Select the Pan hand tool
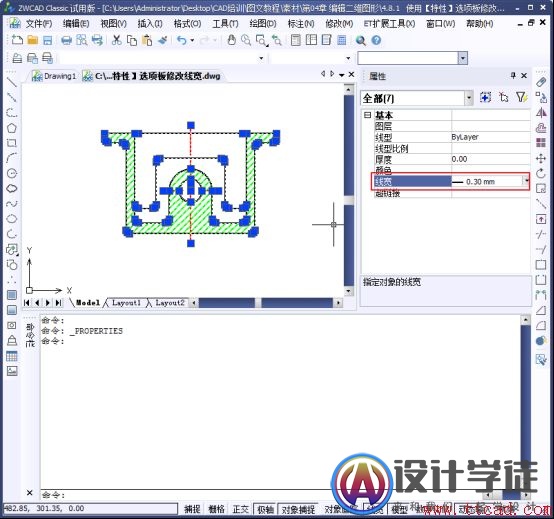Viewport: 554px width, 519px height. tap(231, 40)
